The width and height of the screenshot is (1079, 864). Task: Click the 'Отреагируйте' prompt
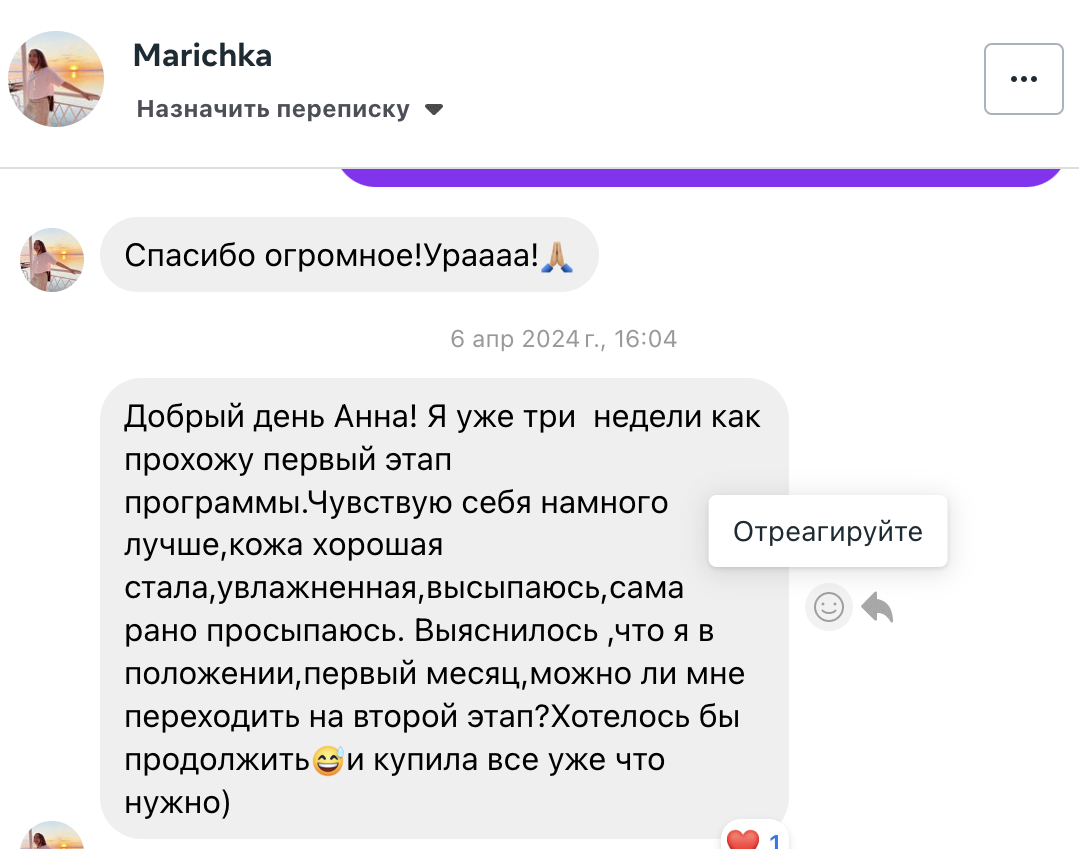tap(827, 531)
